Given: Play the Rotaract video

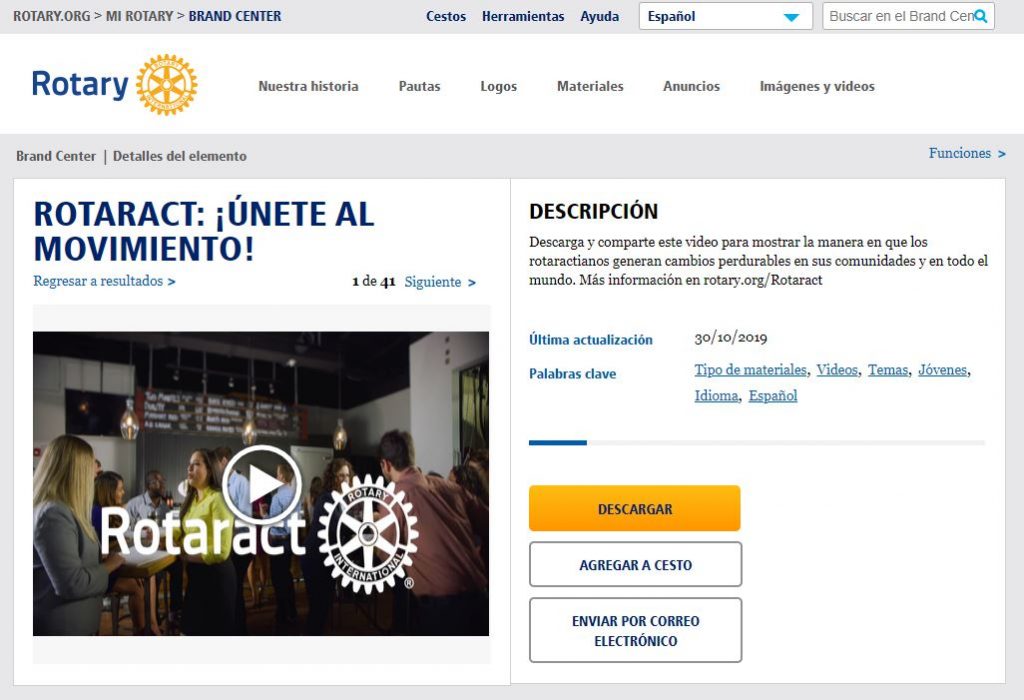Looking at the screenshot, I should point(261,484).
